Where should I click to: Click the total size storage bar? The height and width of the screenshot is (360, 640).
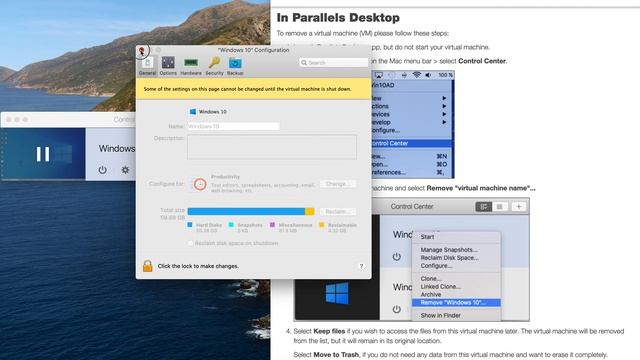point(251,211)
